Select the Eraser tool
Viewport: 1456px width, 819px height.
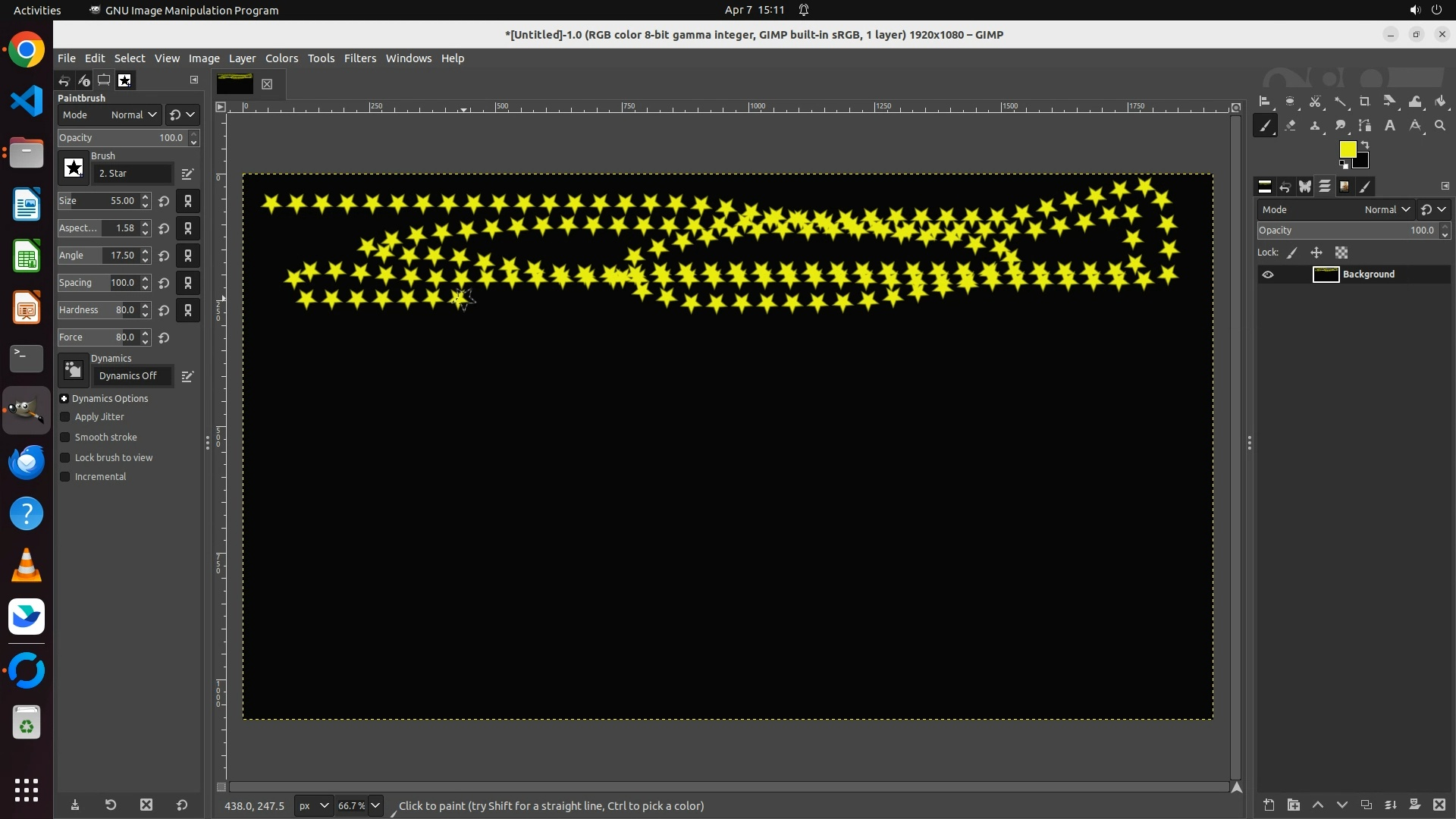click(1290, 126)
